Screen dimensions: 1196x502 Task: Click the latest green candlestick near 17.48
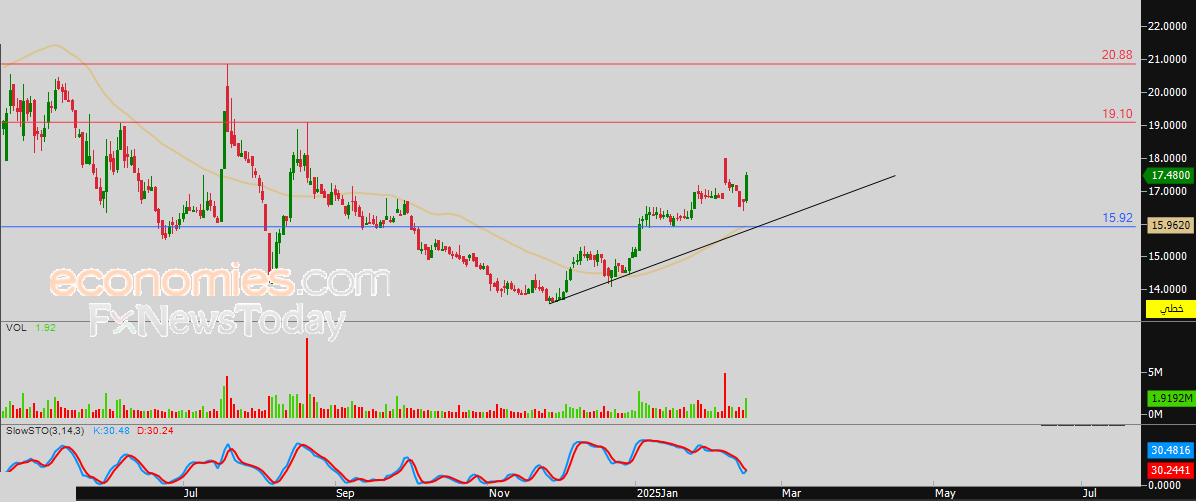[746, 188]
